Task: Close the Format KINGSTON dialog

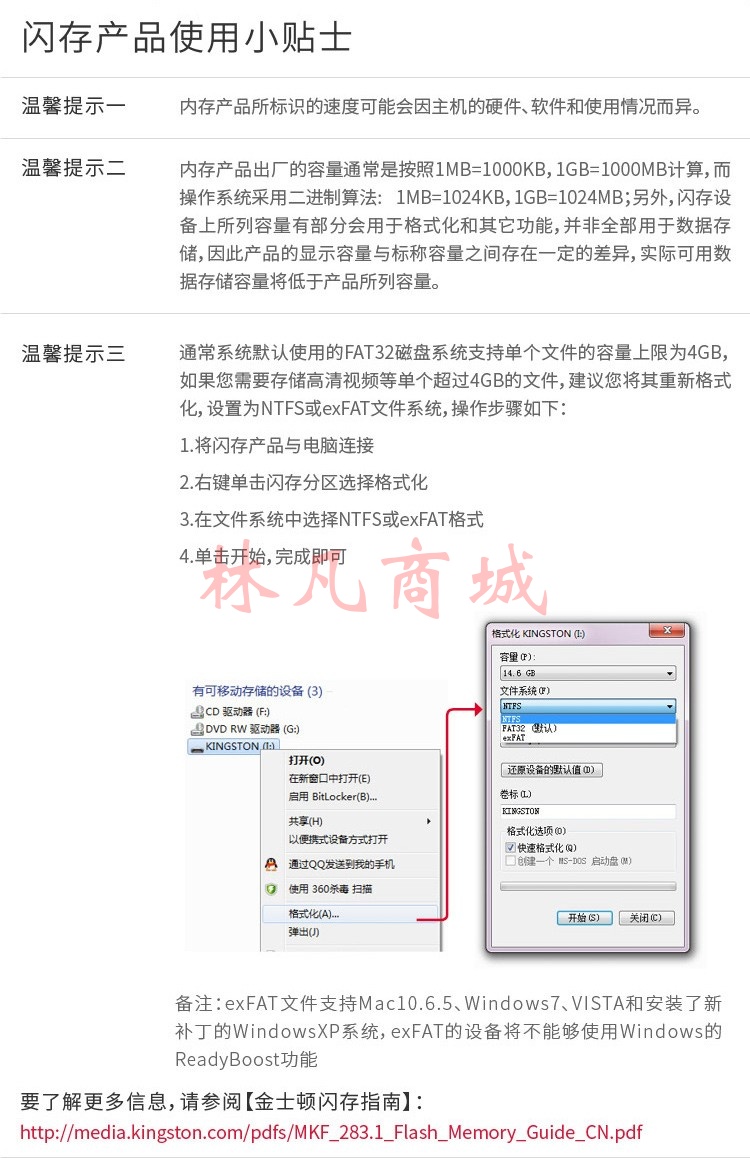Action: (667, 630)
